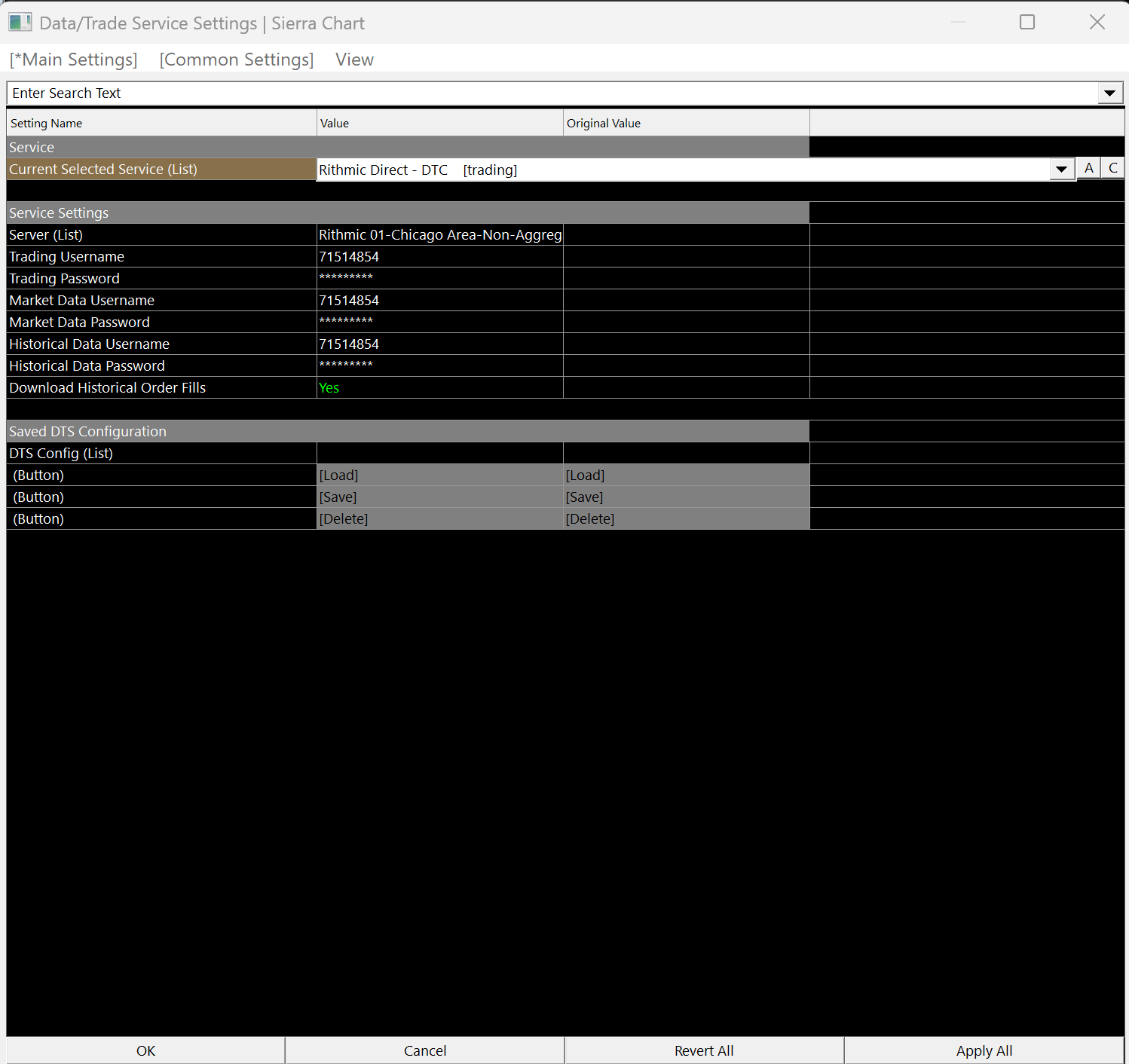Click the Sierra Chart app icon in title bar
This screenshot has height=1064, width=1129.
coord(20,23)
